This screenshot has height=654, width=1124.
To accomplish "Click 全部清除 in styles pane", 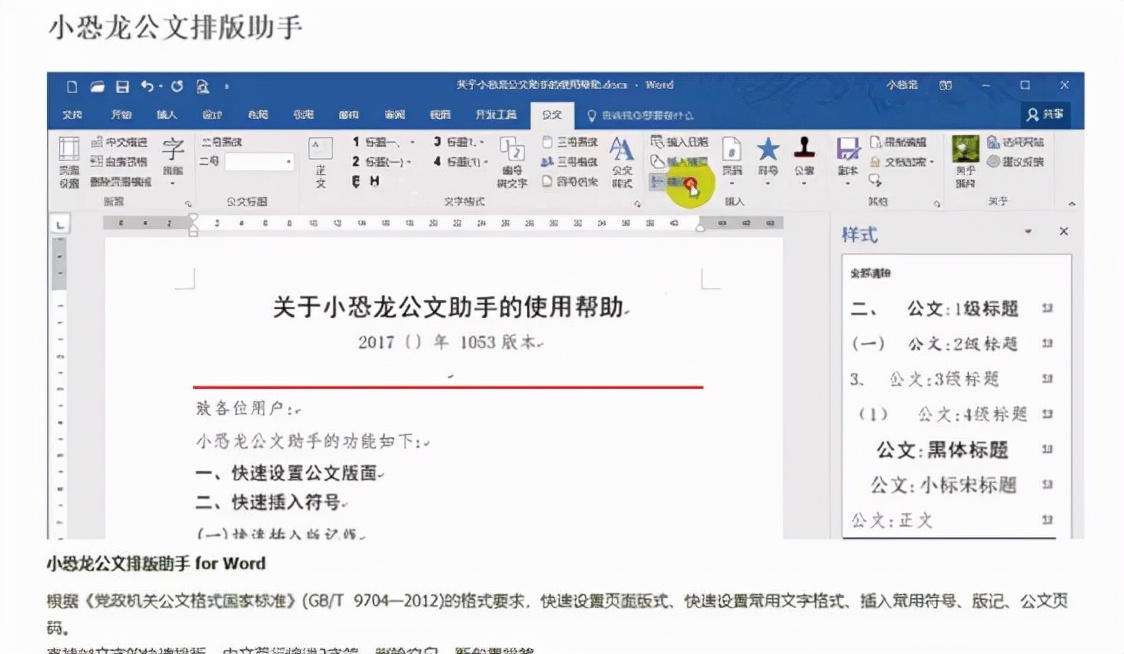I will pos(870,273).
